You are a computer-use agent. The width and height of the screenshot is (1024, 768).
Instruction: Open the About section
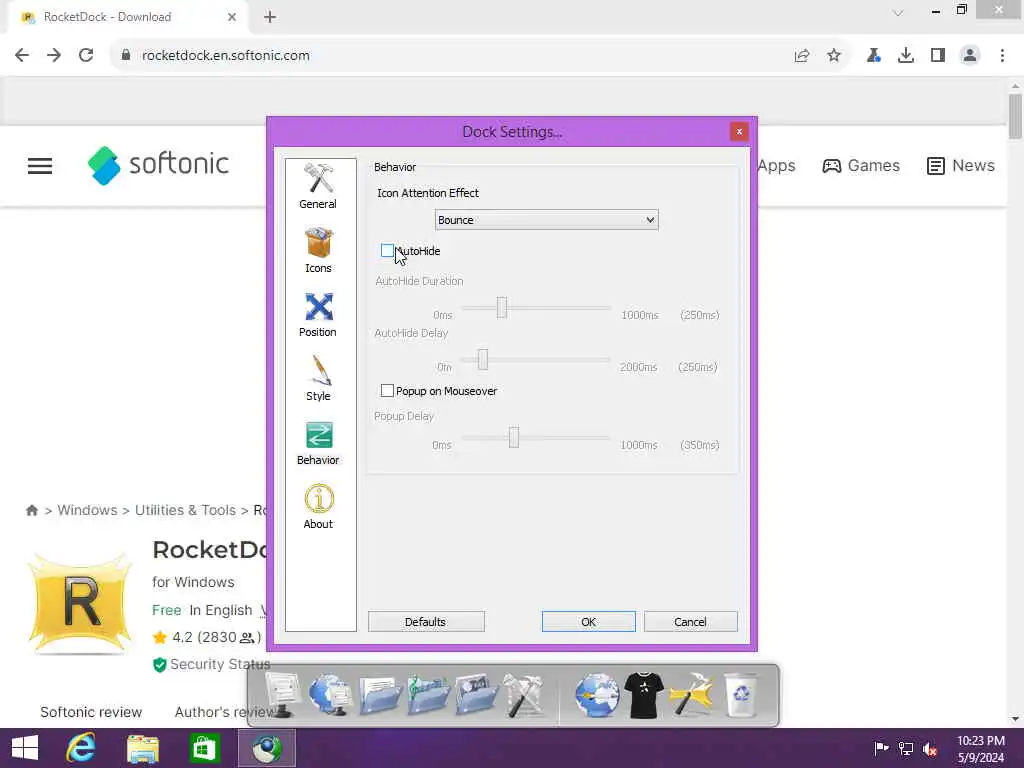[x=318, y=507]
